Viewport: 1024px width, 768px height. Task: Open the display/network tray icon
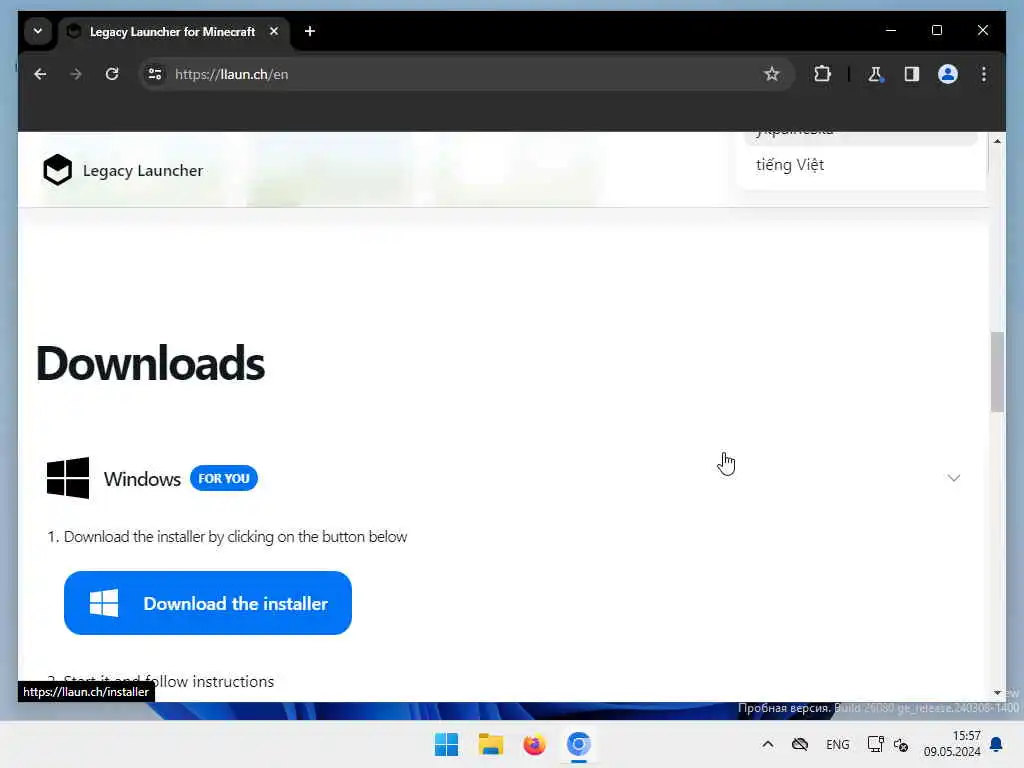click(875, 744)
